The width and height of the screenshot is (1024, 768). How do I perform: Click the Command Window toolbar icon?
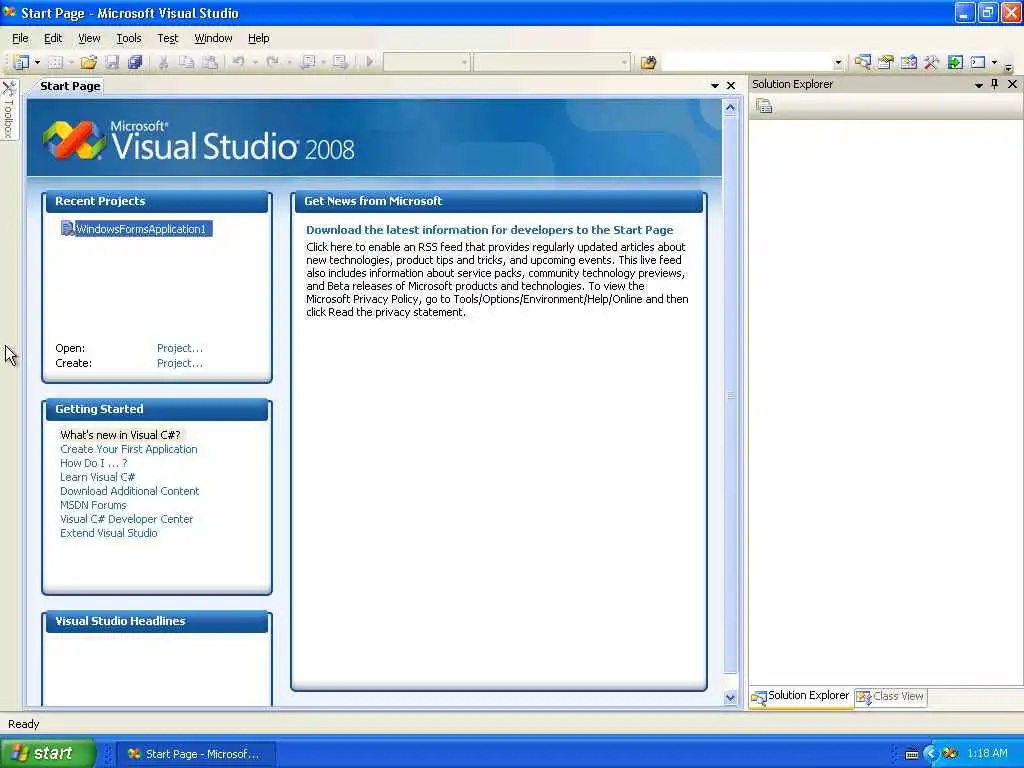[978, 62]
